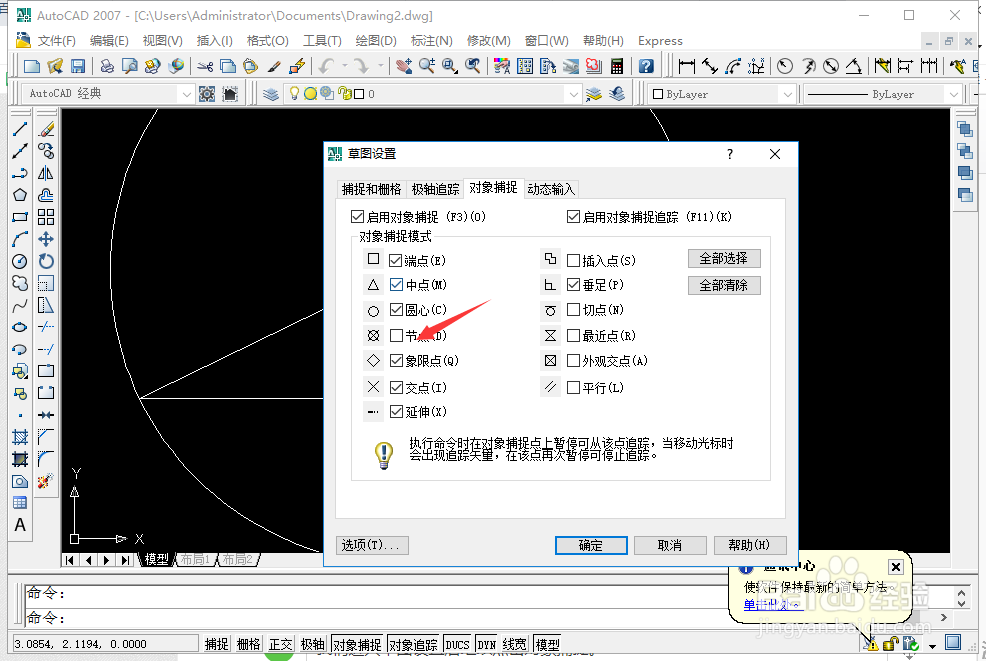Open the Express menu
986x661 pixels.
click(x=660, y=41)
